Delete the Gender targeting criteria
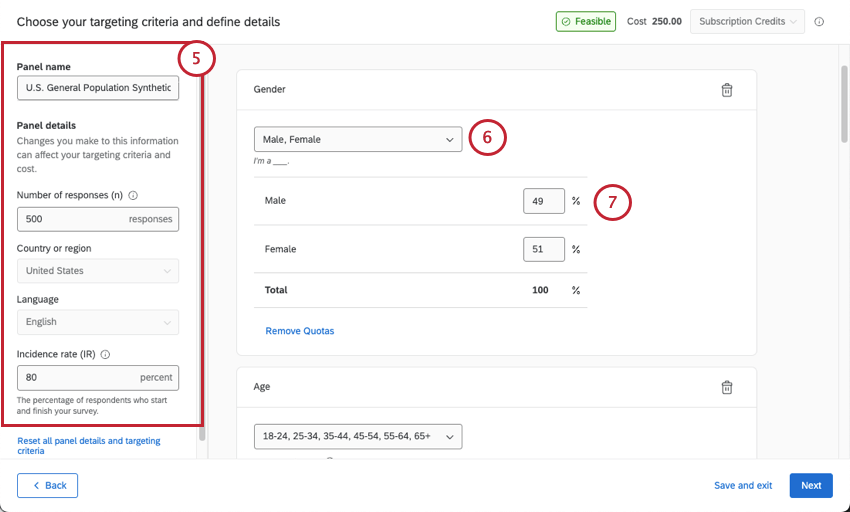This screenshot has width=850, height=512. (x=727, y=90)
